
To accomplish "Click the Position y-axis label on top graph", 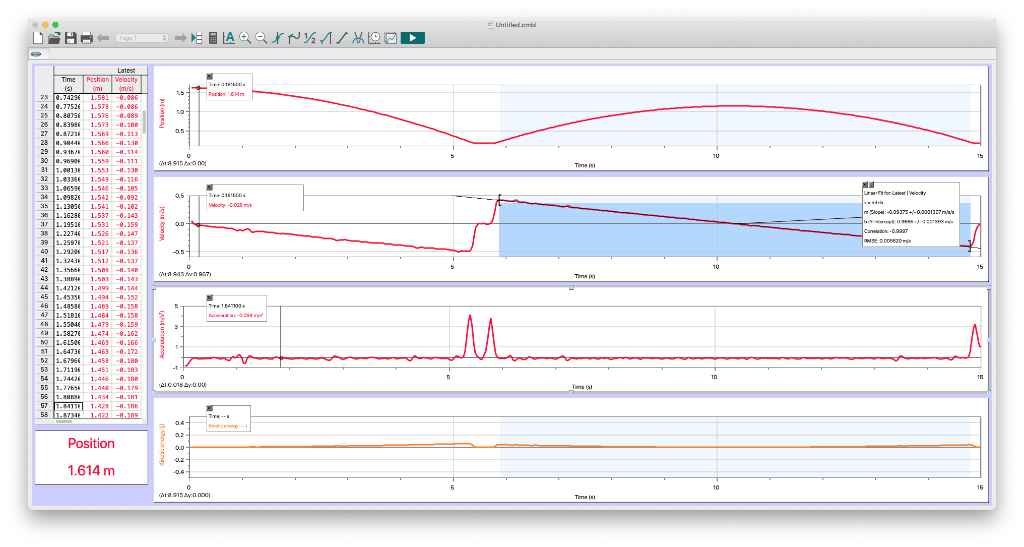I will click(162, 112).
